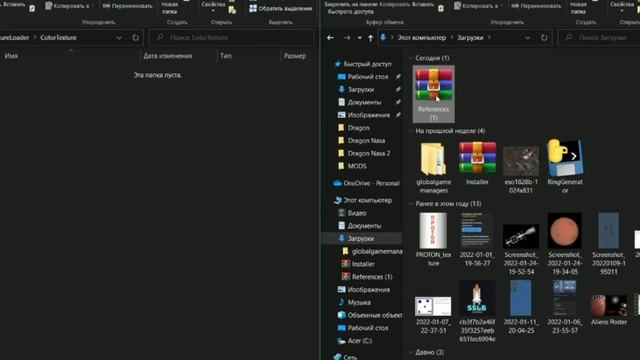Viewport: 640px width, 360px height.
Task: Click ColorTexture breadcrumb in the address bar
Action: [58, 38]
